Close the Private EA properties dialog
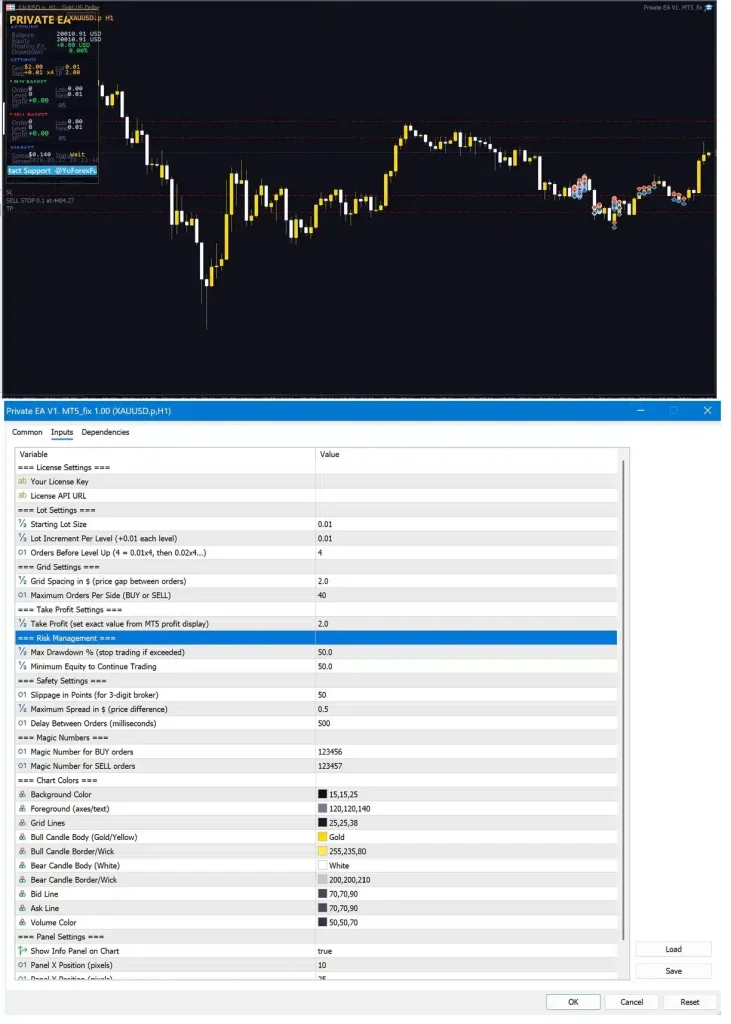Screen dimensions: 731x1024 tap(707, 411)
